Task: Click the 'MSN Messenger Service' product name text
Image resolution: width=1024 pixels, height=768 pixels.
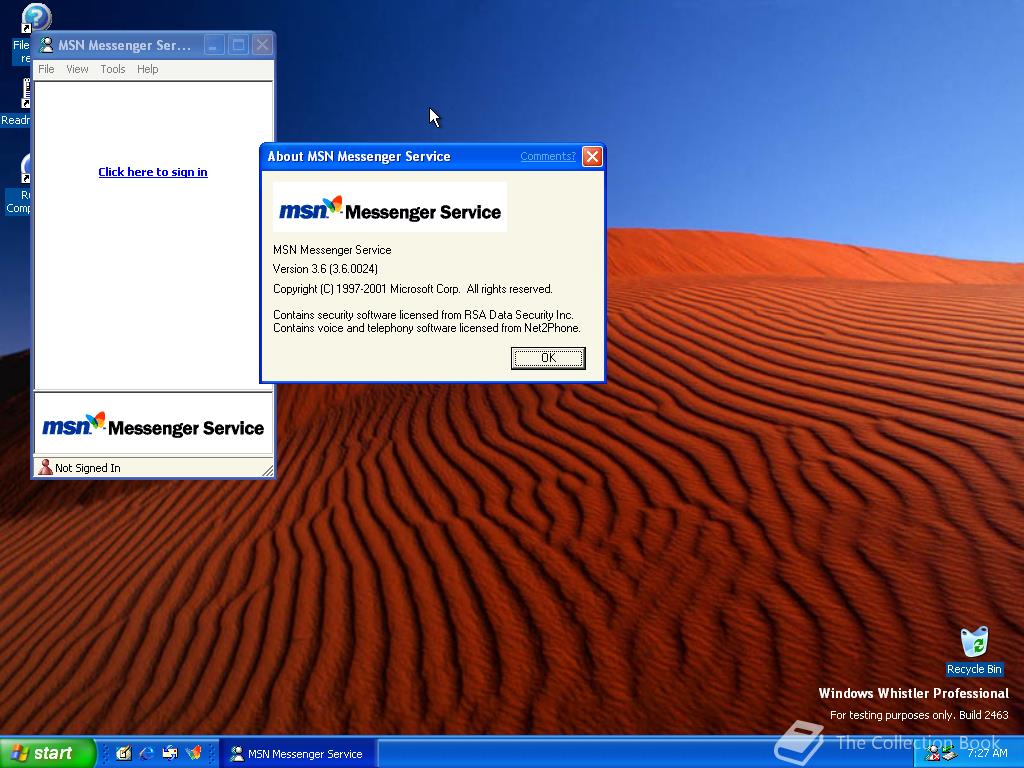Action: point(332,249)
